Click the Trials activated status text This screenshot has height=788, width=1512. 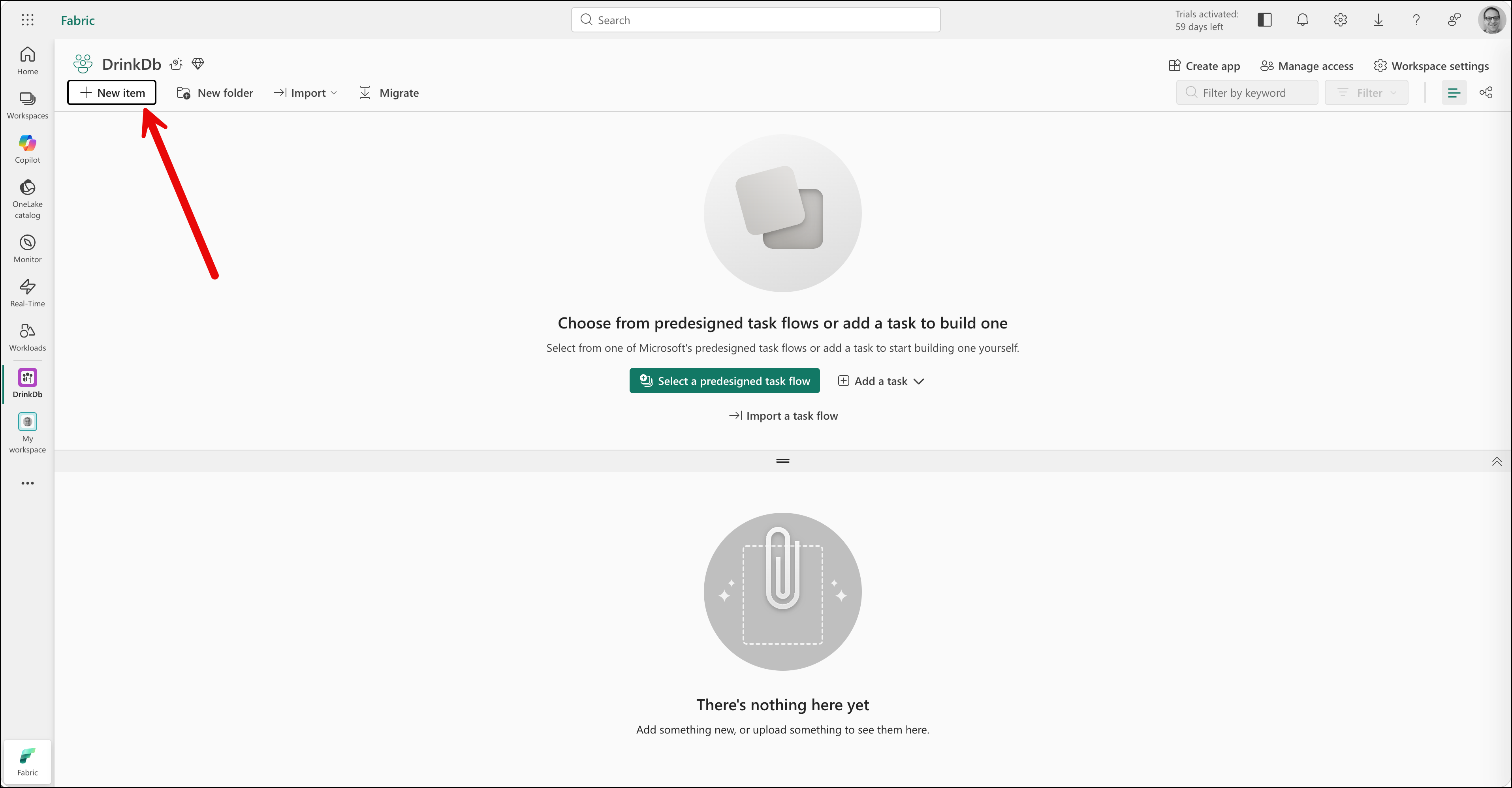1206,20
